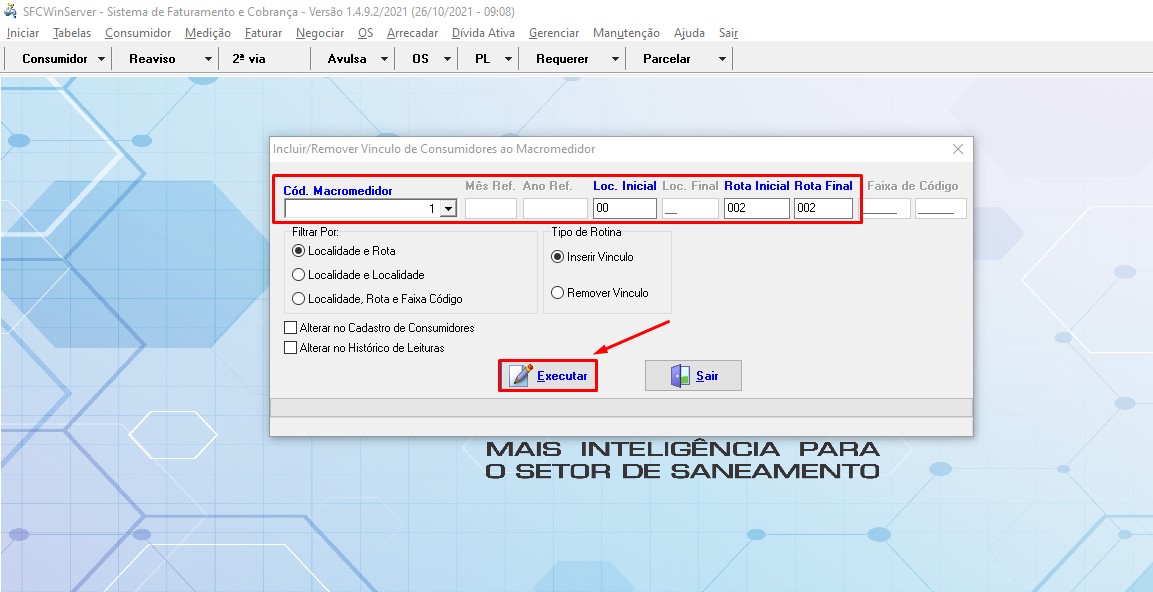The image size is (1153, 592).
Task: Click the SFCWinServer icon in the title bar
Action: tap(10, 11)
